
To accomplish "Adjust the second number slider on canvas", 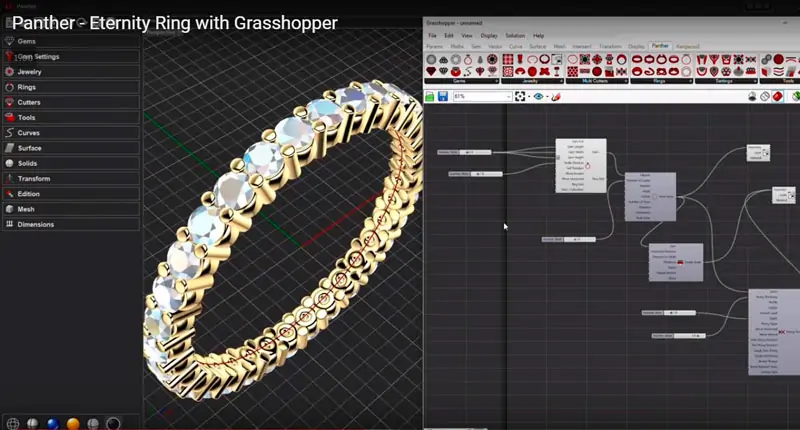I will coord(476,174).
